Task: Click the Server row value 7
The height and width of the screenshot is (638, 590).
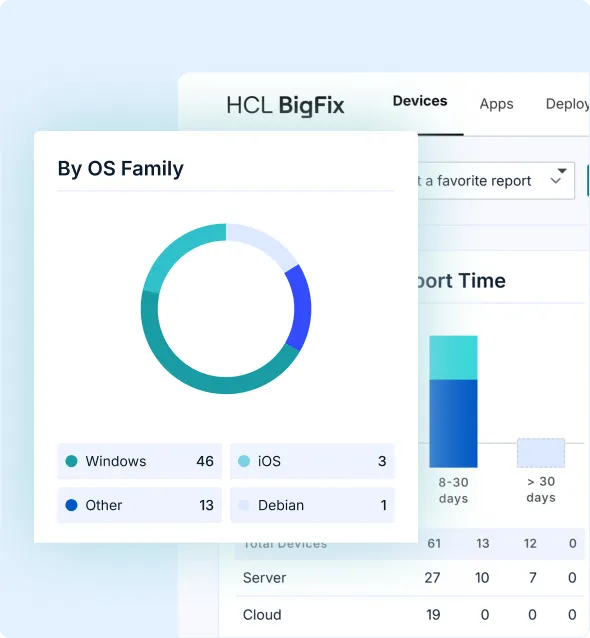Action: pos(533,578)
